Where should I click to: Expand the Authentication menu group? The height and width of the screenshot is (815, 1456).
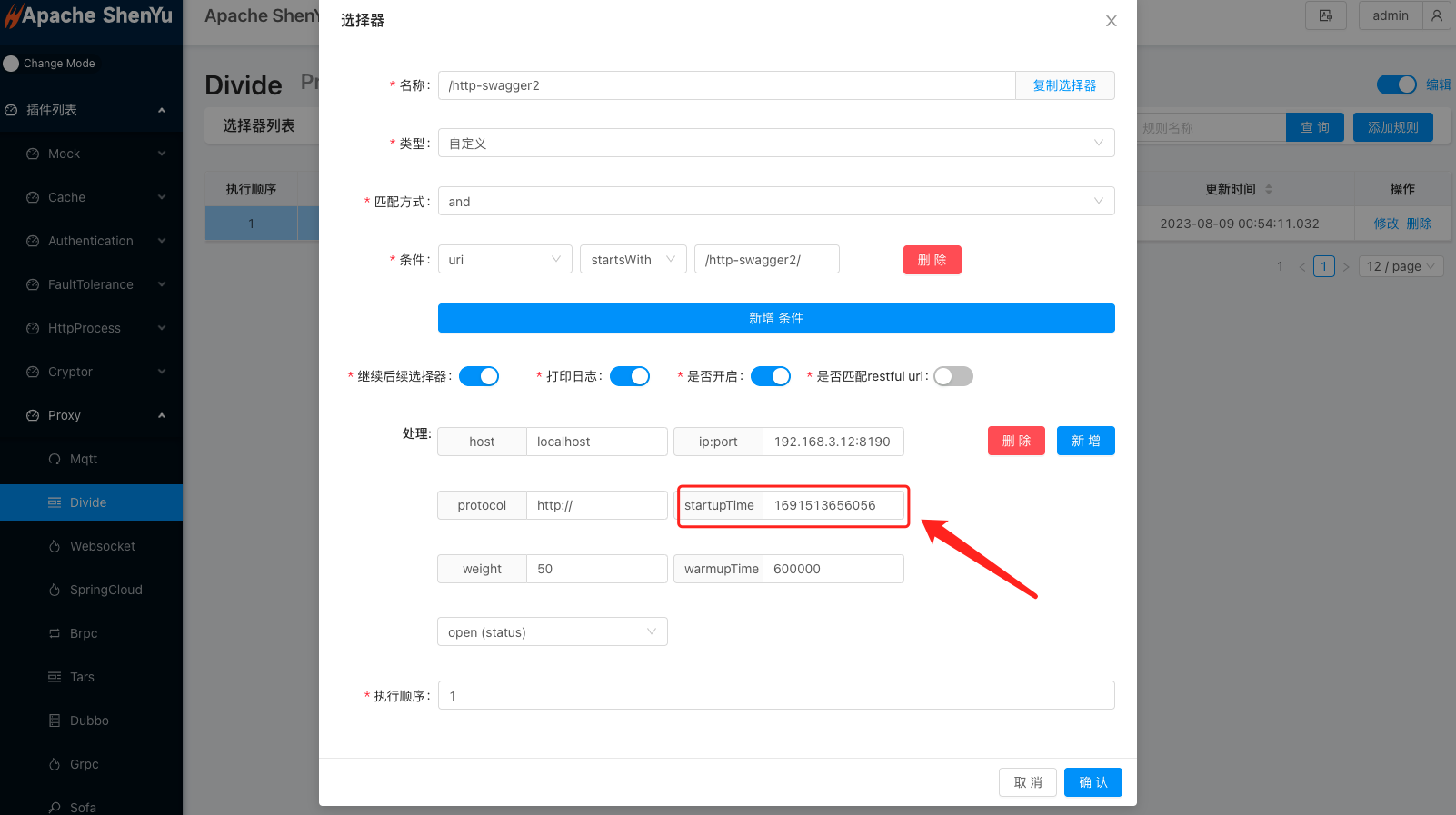coord(91,241)
